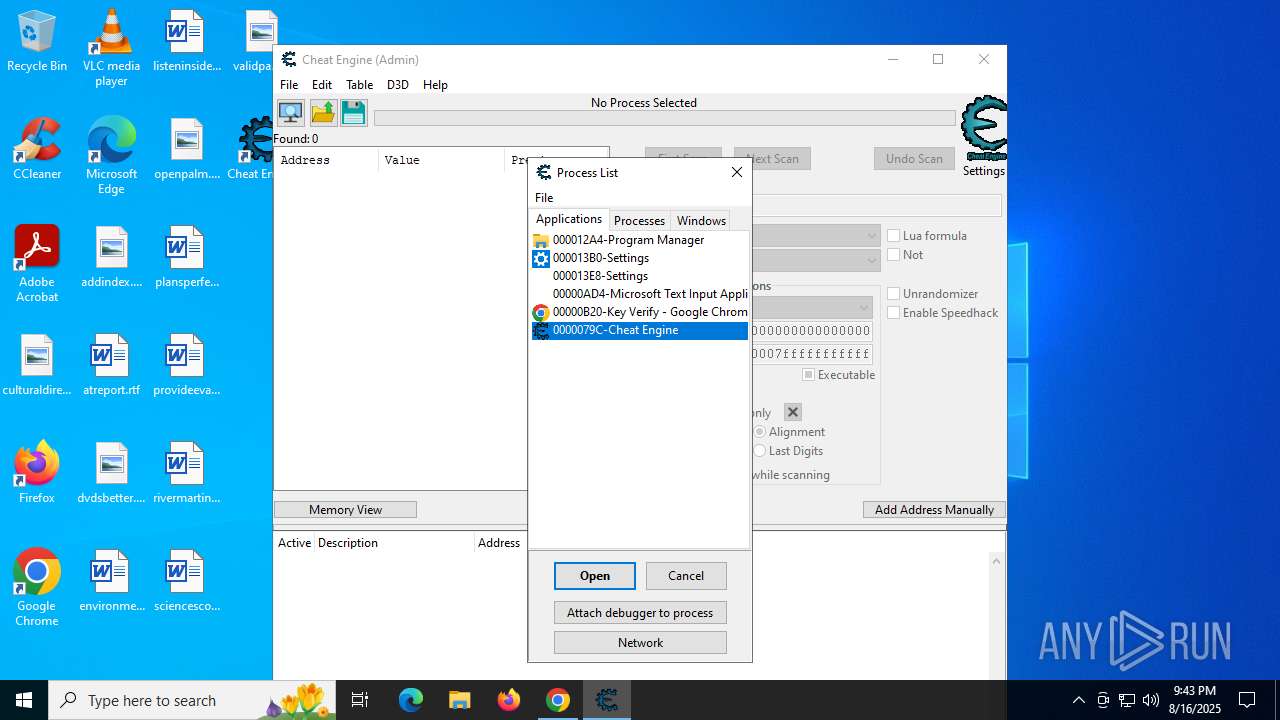The height and width of the screenshot is (720, 1280).
Task: Select the addindex image file icon
Action: click(x=111, y=257)
